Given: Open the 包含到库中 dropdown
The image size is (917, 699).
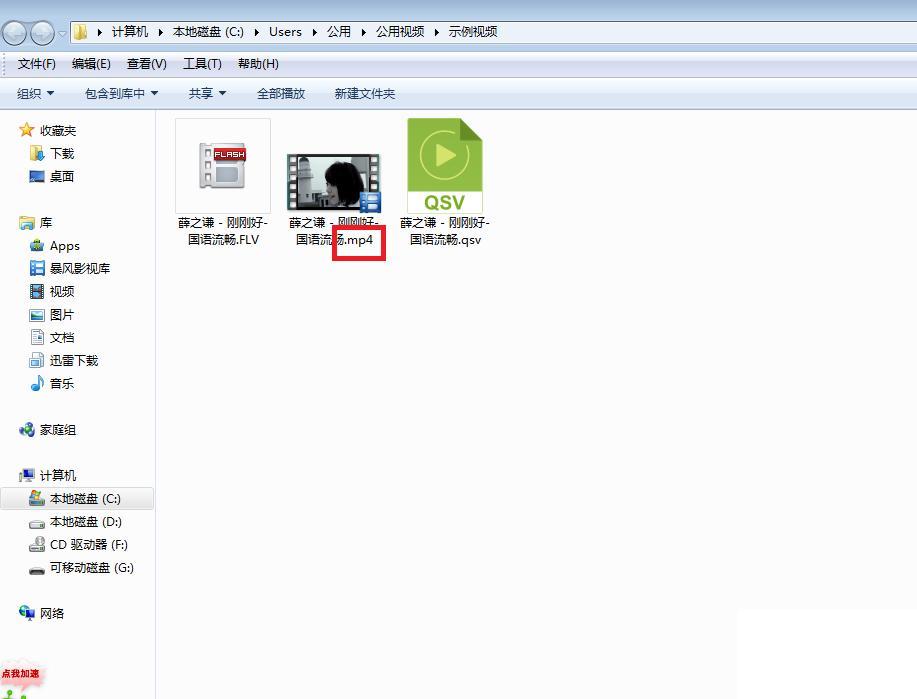Looking at the screenshot, I should pos(121,94).
